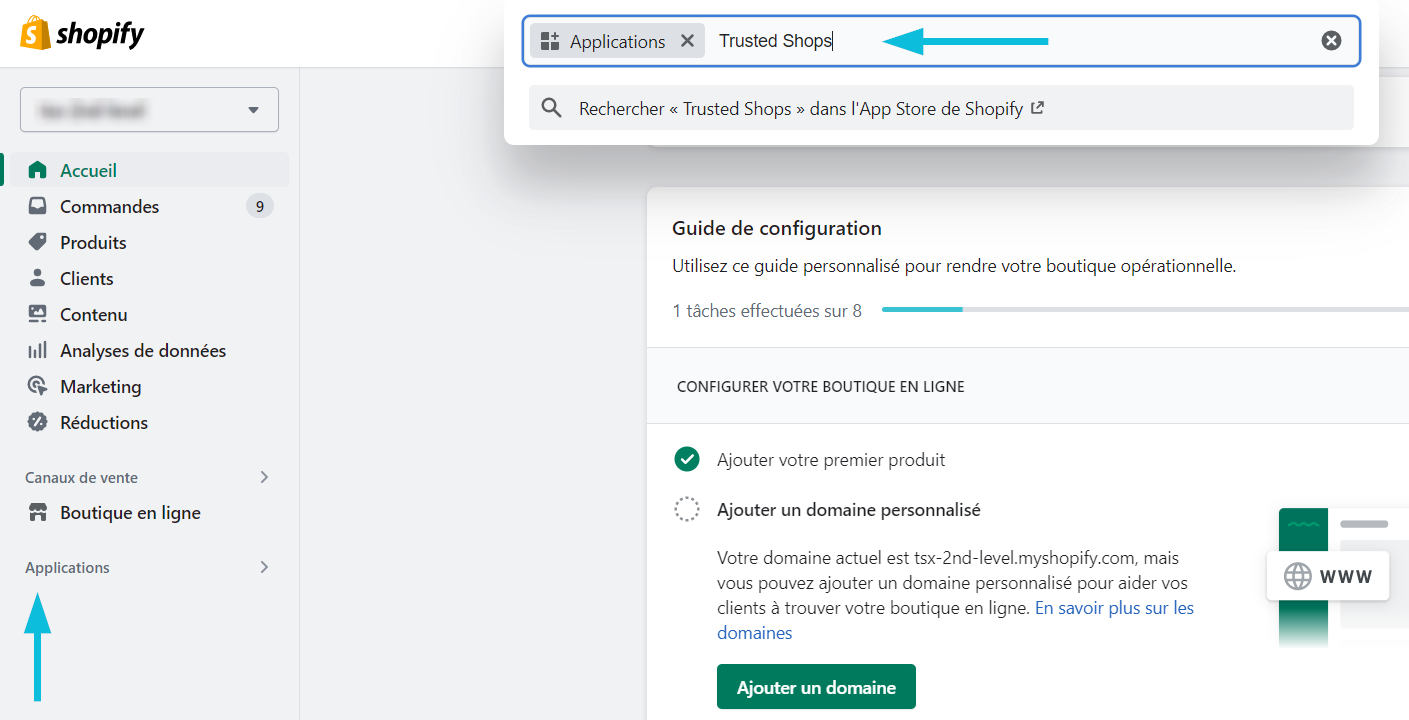Click the Réductions discount icon
Image resolution: width=1409 pixels, height=720 pixels.
tap(38, 422)
